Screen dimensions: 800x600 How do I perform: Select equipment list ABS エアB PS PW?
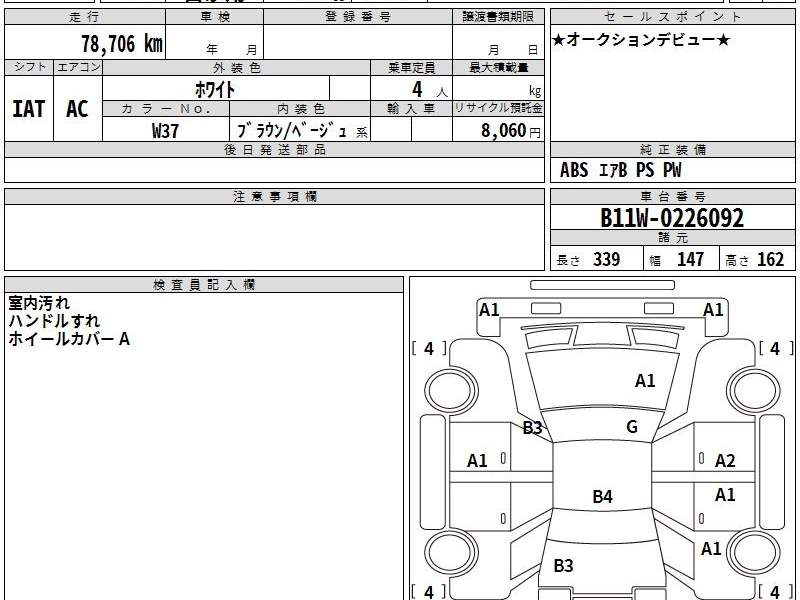[x=620, y=170]
